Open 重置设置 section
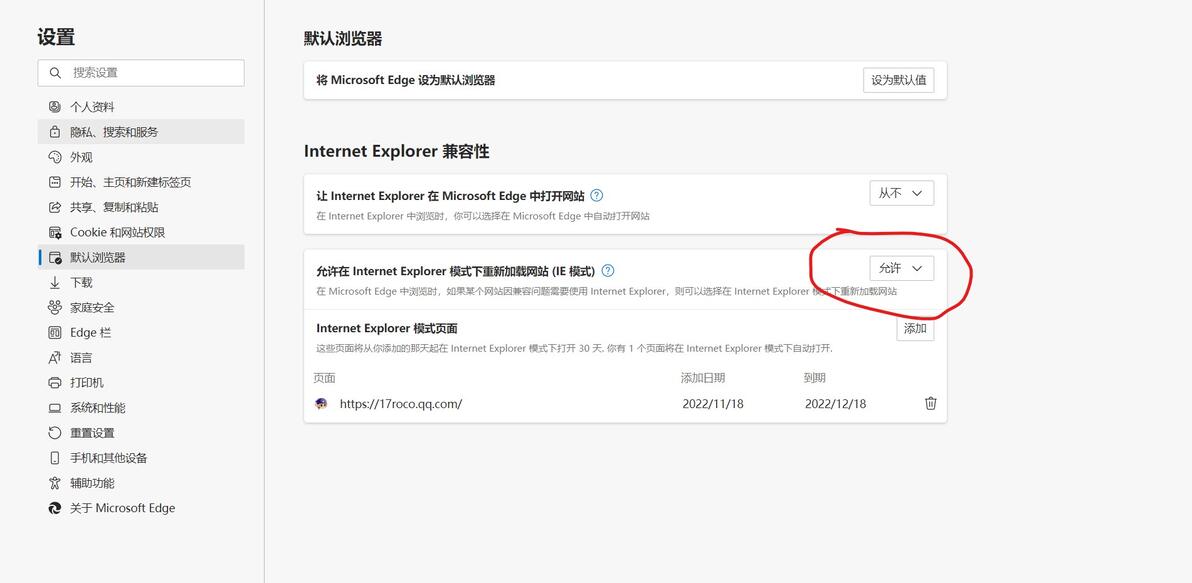Image resolution: width=1192 pixels, height=583 pixels. tap(141, 433)
